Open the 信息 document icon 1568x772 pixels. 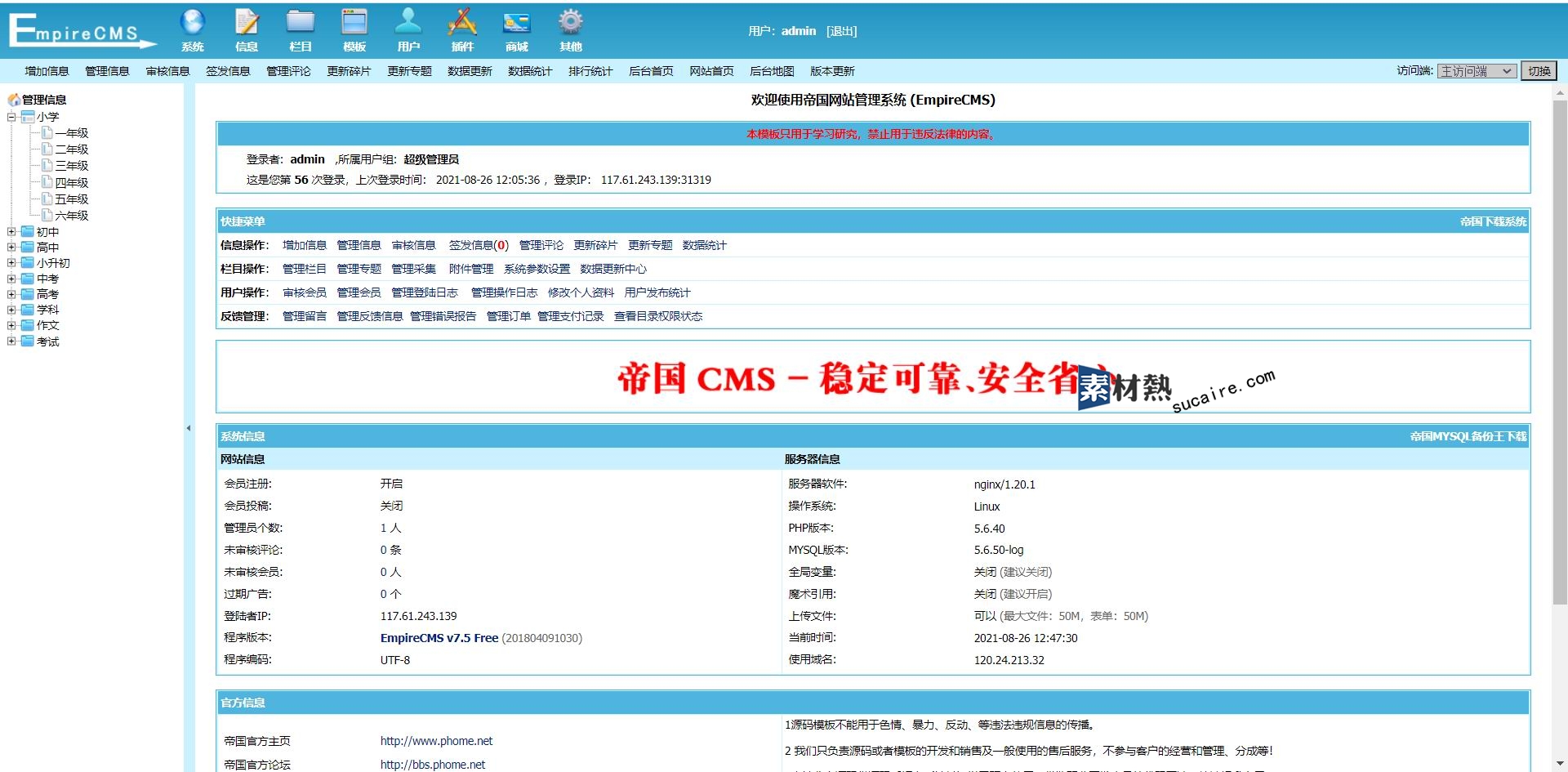pos(247,22)
